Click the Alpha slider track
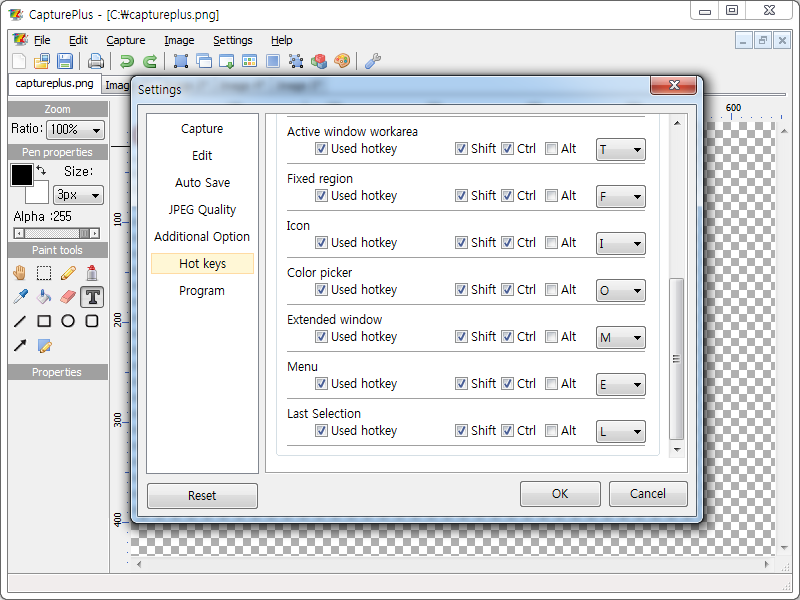Viewport: 800px width, 600px height. tap(56, 233)
